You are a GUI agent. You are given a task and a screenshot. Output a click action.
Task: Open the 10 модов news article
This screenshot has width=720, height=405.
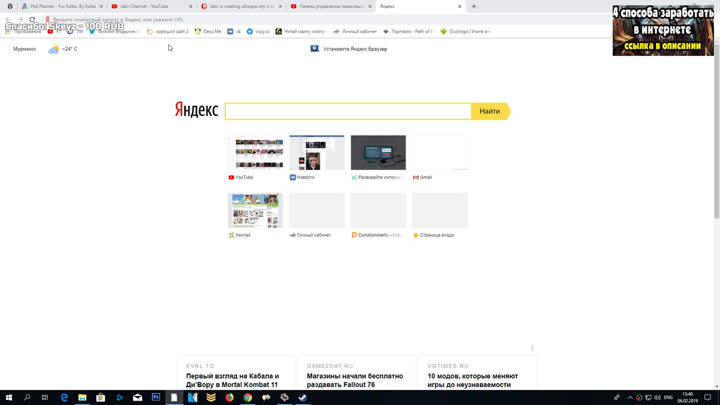472,380
